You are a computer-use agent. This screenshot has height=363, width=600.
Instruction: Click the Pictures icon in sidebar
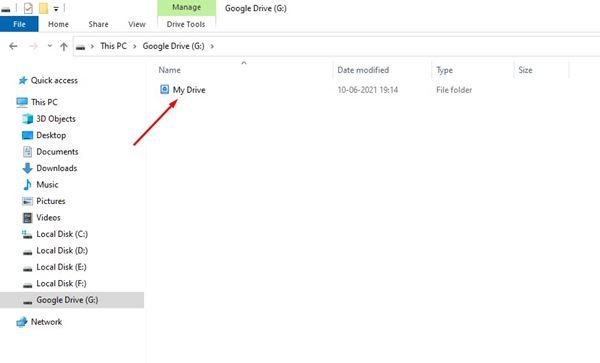pyautogui.click(x=28, y=201)
